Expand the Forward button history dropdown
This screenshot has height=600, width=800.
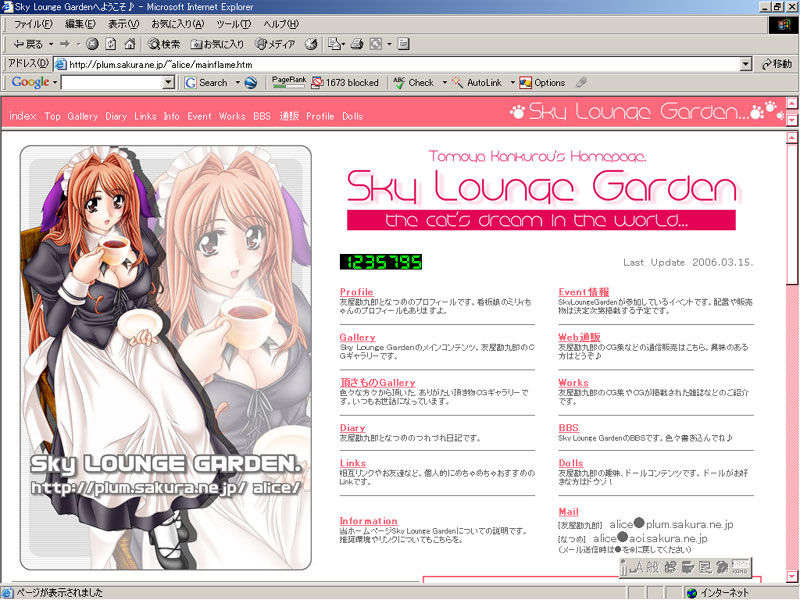point(78,44)
